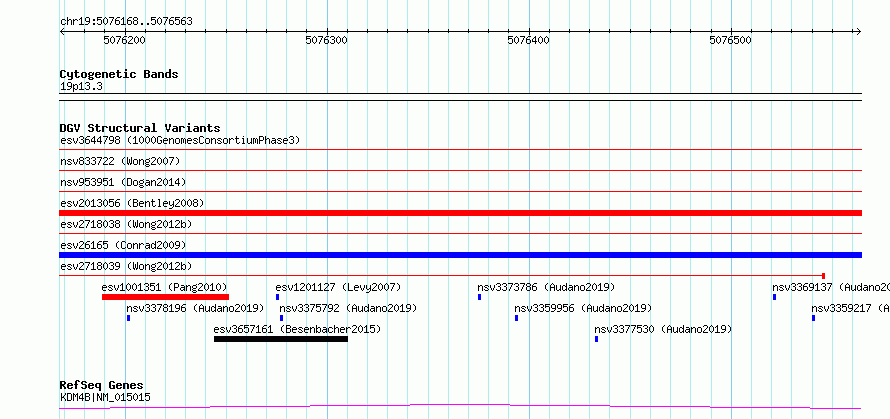
Task: Click the esv1001351 (Pang2010) label
Action: [164, 287]
